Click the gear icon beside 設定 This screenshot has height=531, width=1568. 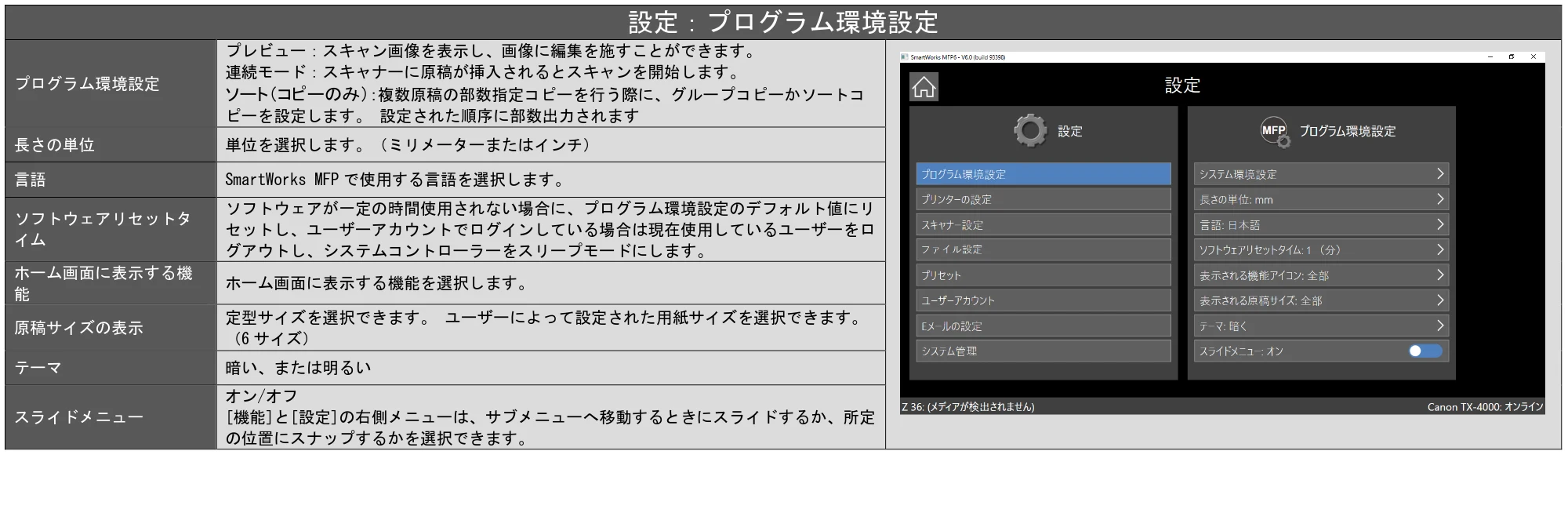(x=1030, y=130)
